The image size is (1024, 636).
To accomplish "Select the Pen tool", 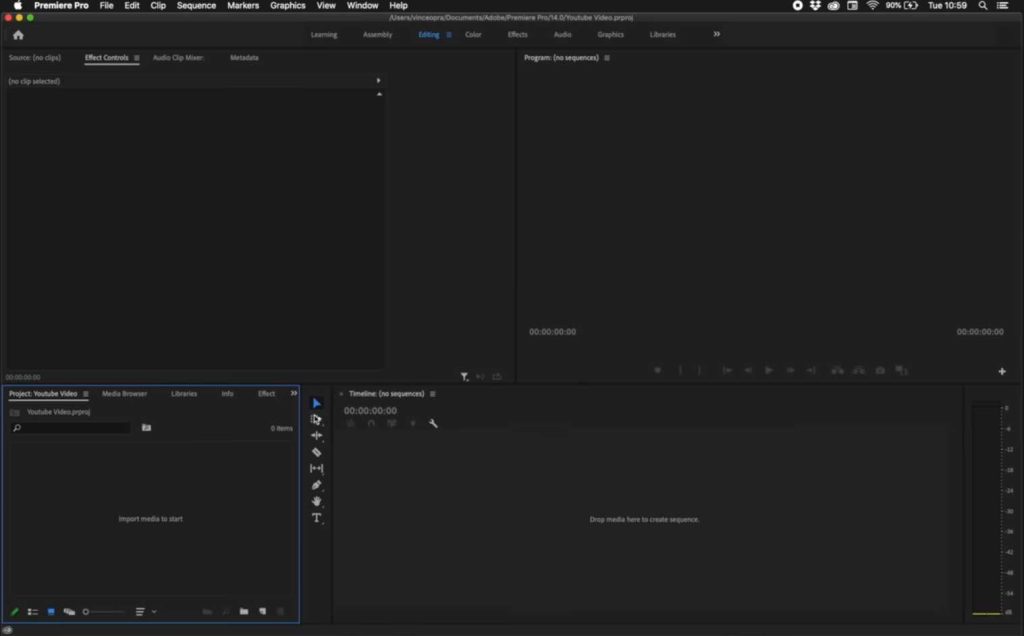I will 317,485.
